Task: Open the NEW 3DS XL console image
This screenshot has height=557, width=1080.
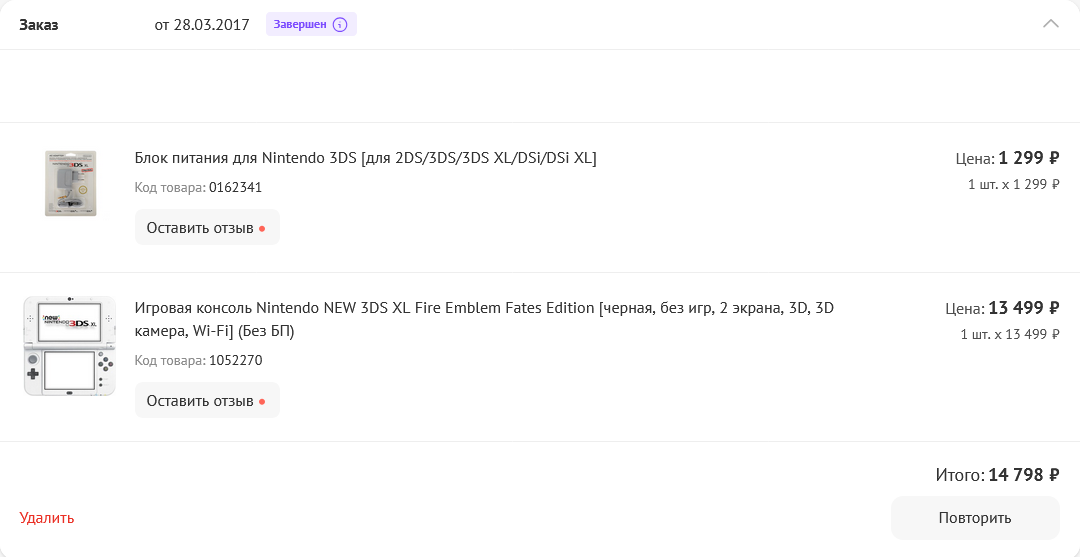Action: click(x=70, y=346)
